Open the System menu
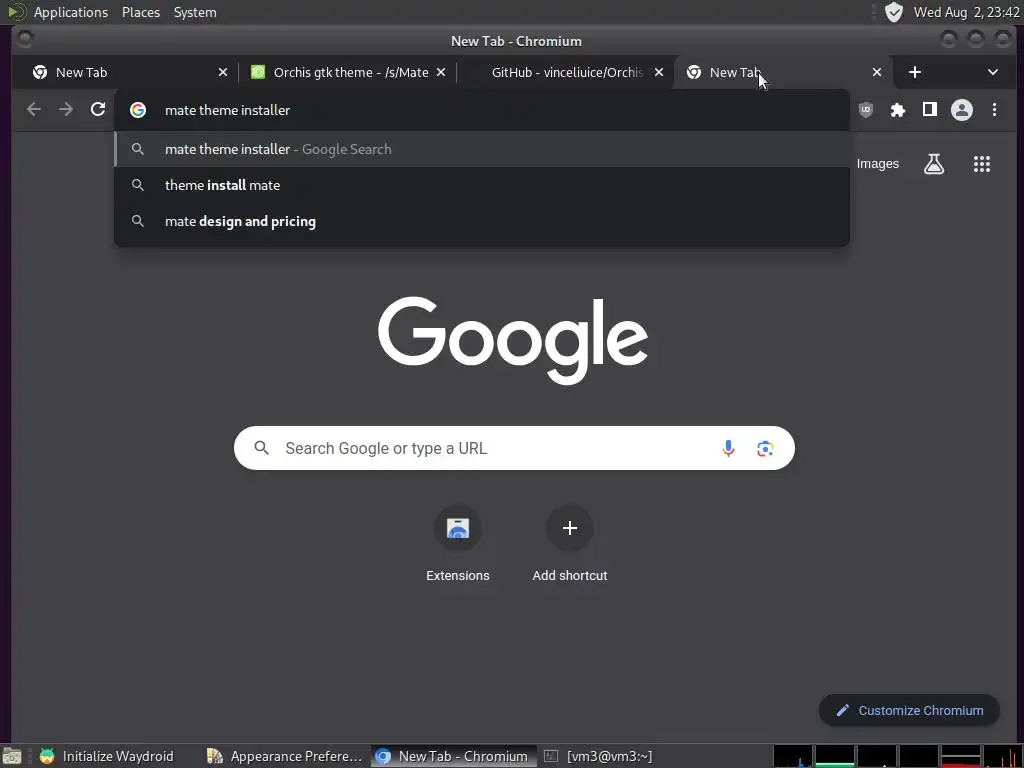The height and width of the screenshot is (768, 1024). tap(195, 12)
